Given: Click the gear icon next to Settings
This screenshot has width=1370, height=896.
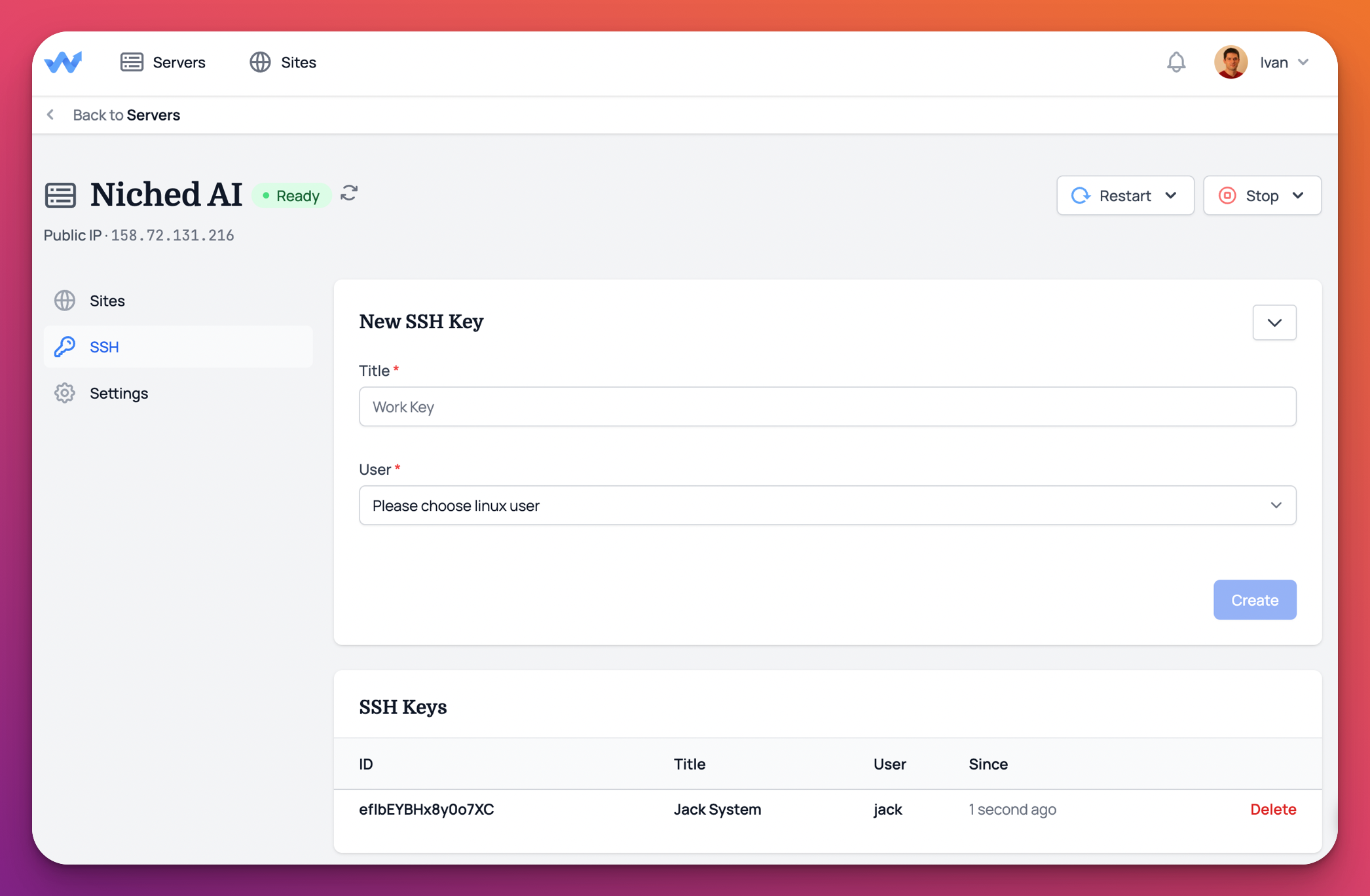Looking at the screenshot, I should (65, 393).
